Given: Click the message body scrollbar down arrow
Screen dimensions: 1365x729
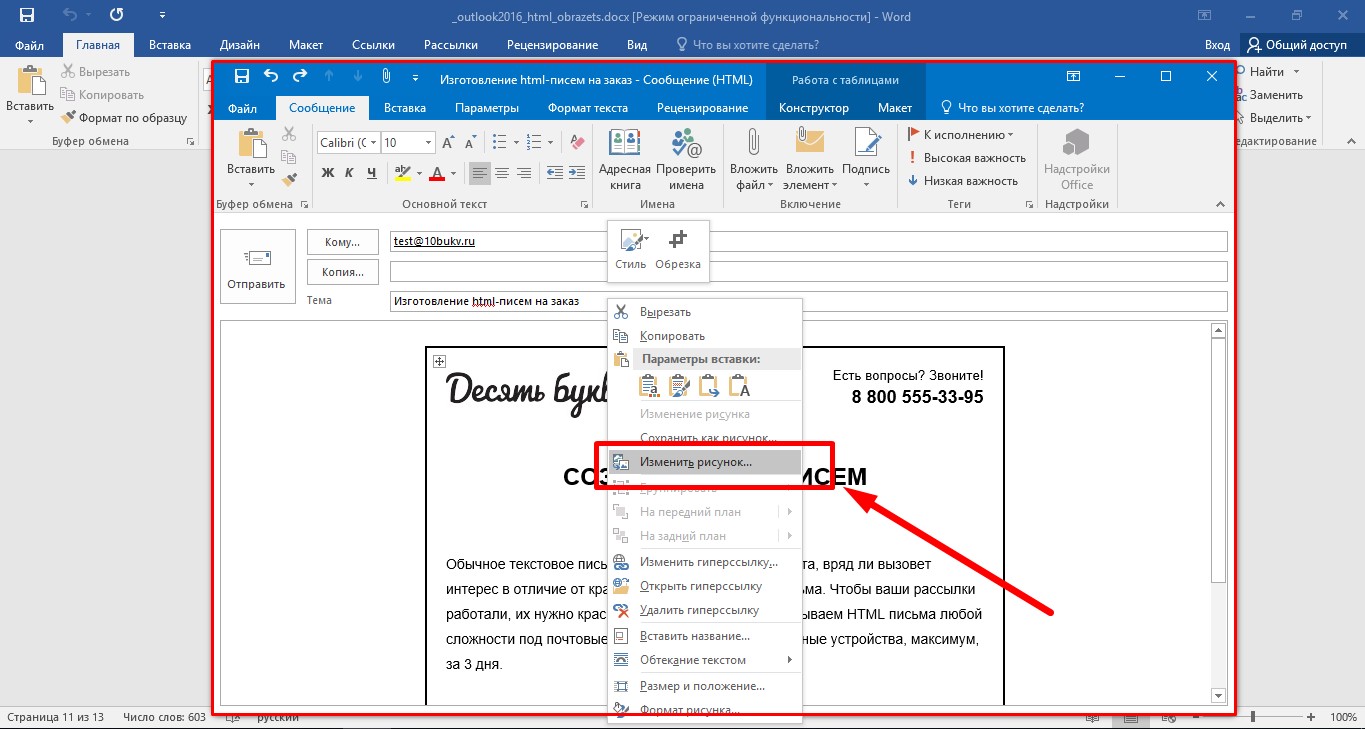Looking at the screenshot, I should 1218,695.
